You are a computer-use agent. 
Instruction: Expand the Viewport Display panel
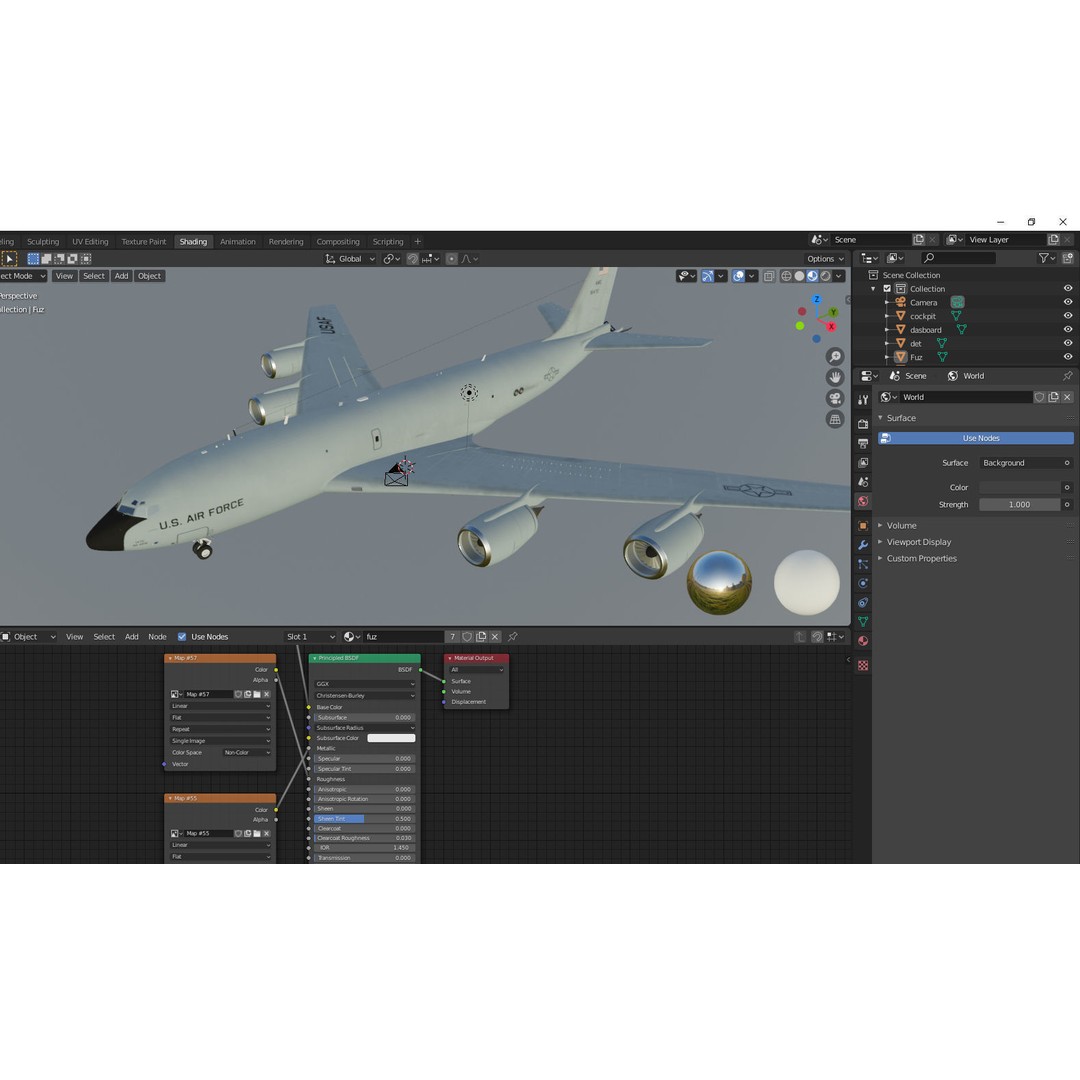coord(918,541)
